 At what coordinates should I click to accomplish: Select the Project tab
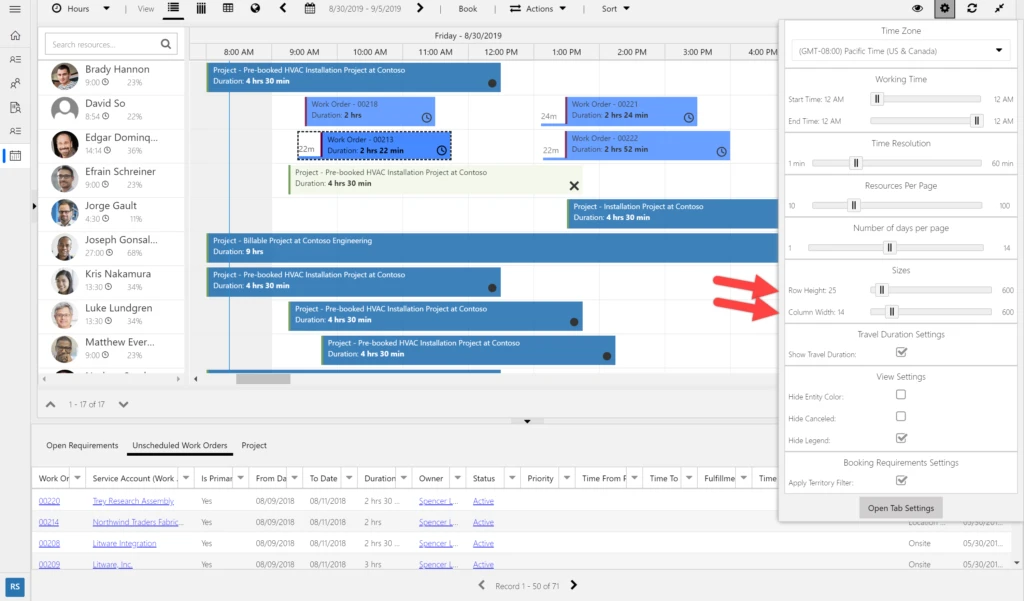(254, 446)
